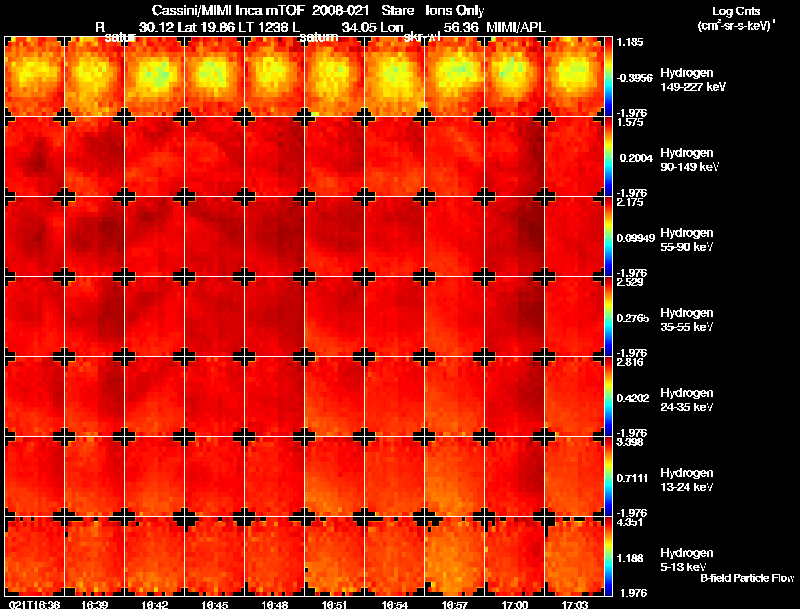Click the 1.185 colorbar maximum value
The width and height of the screenshot is (800, 609).
point(630,42)
